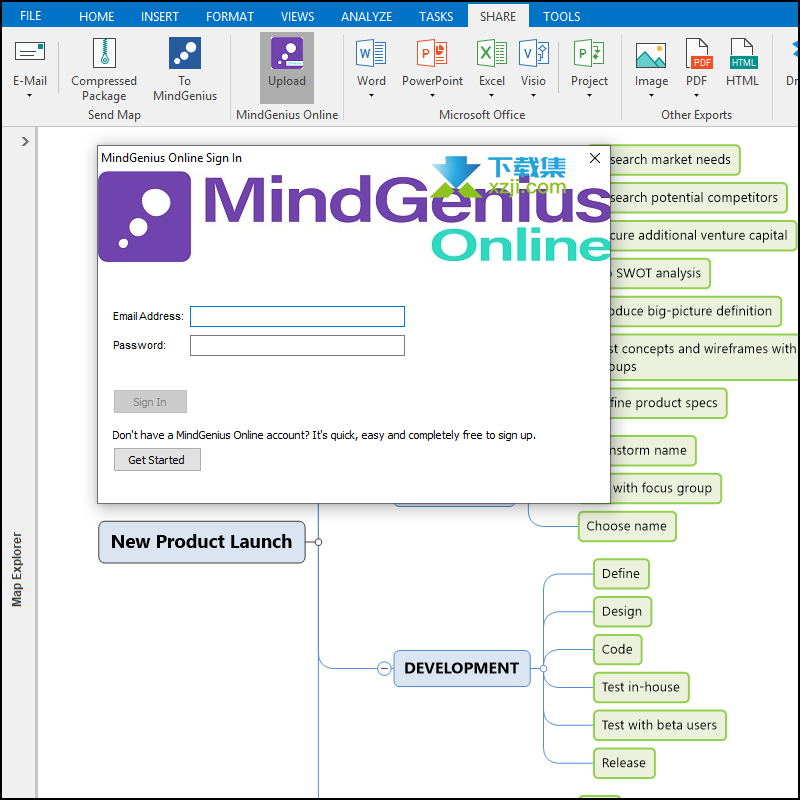
Task: Select the search market needs node
Action: (x=675, y=160)
